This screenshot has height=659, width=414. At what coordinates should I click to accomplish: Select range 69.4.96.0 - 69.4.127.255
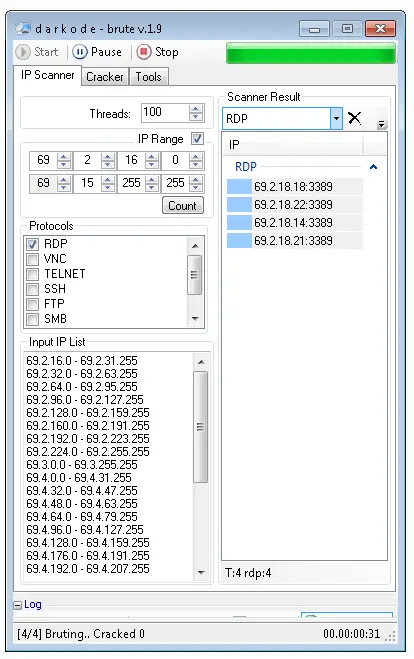point(85,530)
